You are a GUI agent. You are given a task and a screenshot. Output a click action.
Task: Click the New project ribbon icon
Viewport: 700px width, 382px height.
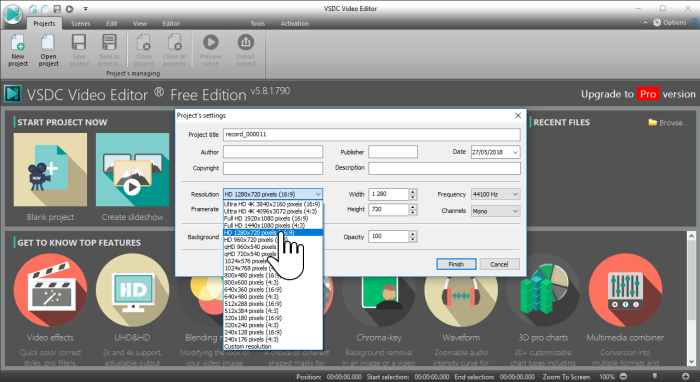click(18, 42)
